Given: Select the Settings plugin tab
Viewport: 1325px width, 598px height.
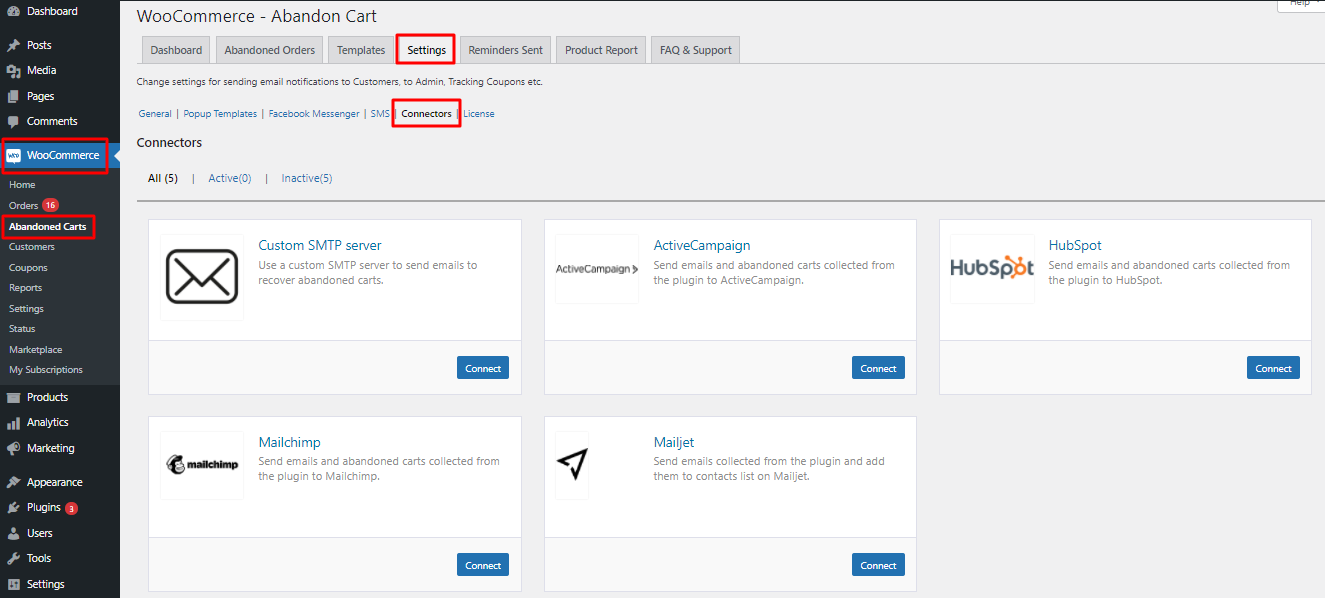Looking at the screenshot, I should 427,50.
